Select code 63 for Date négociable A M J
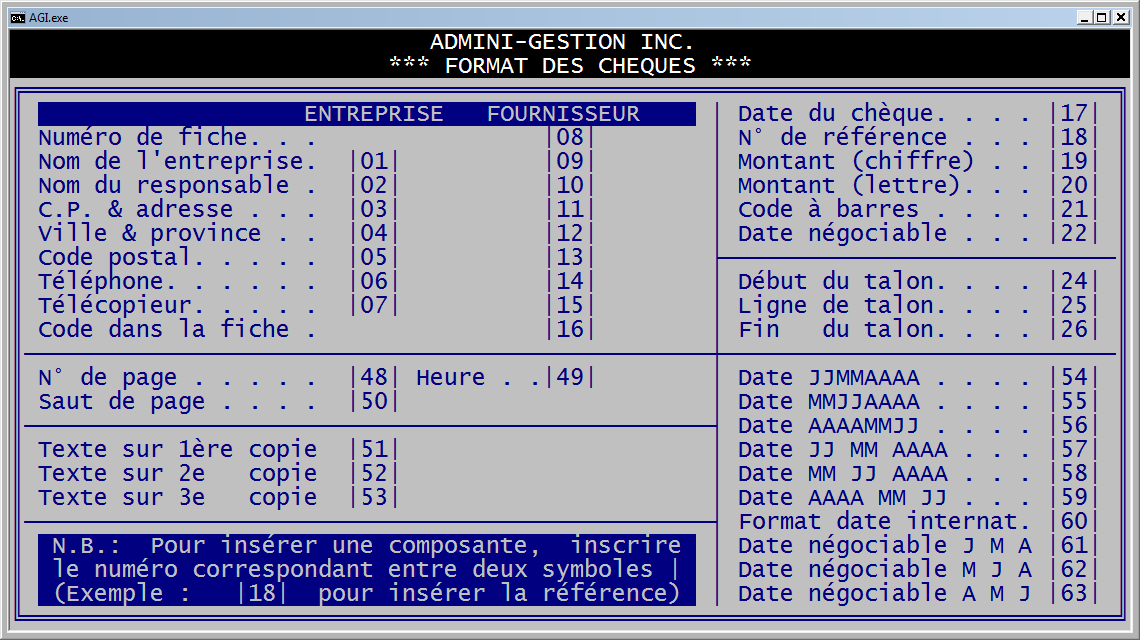This screenshot has width=1140, height=640. pyautogui.click(x=1074, y=594)
